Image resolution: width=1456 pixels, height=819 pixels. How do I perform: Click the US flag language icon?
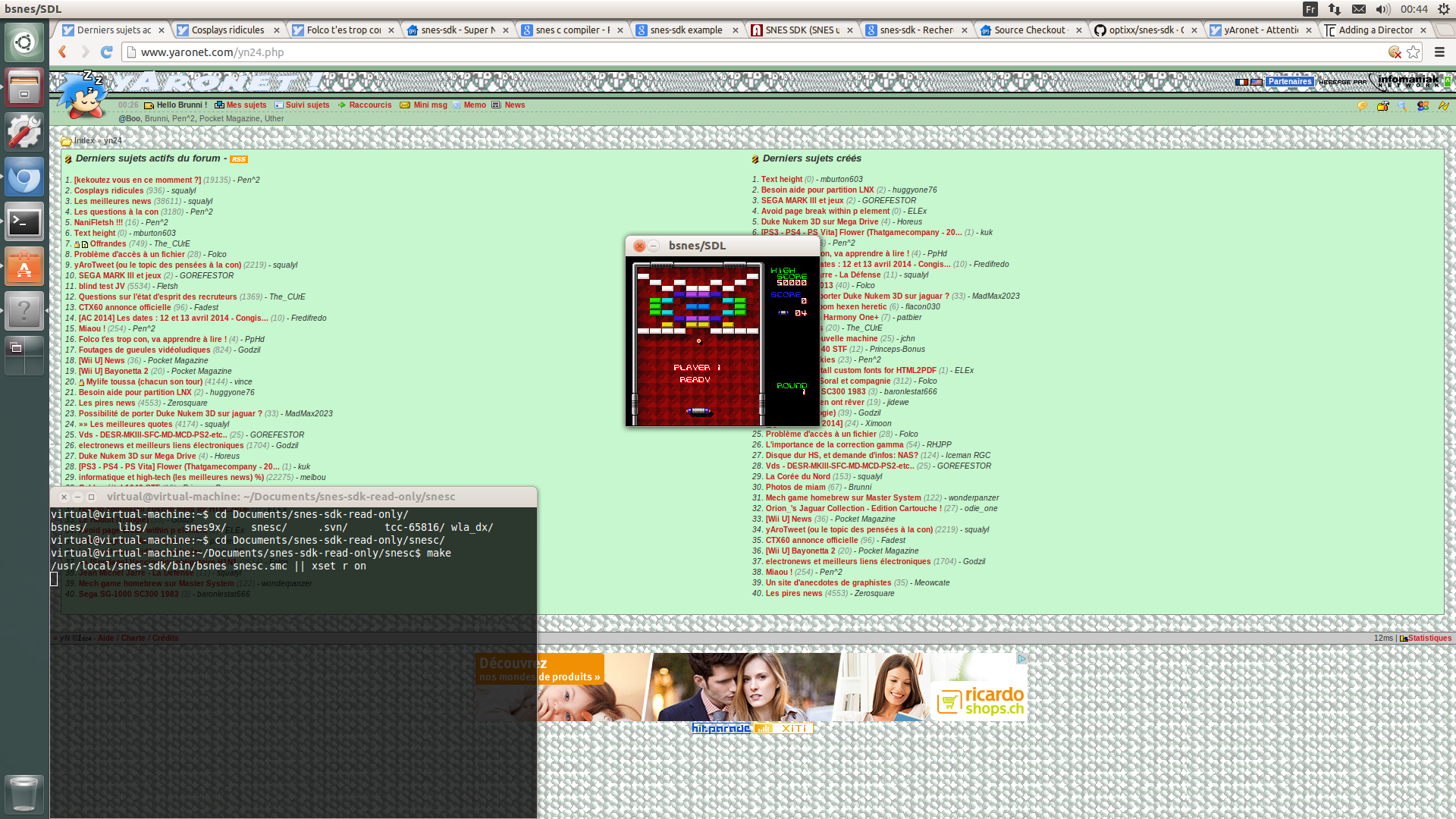click(x=1256, y=82)
